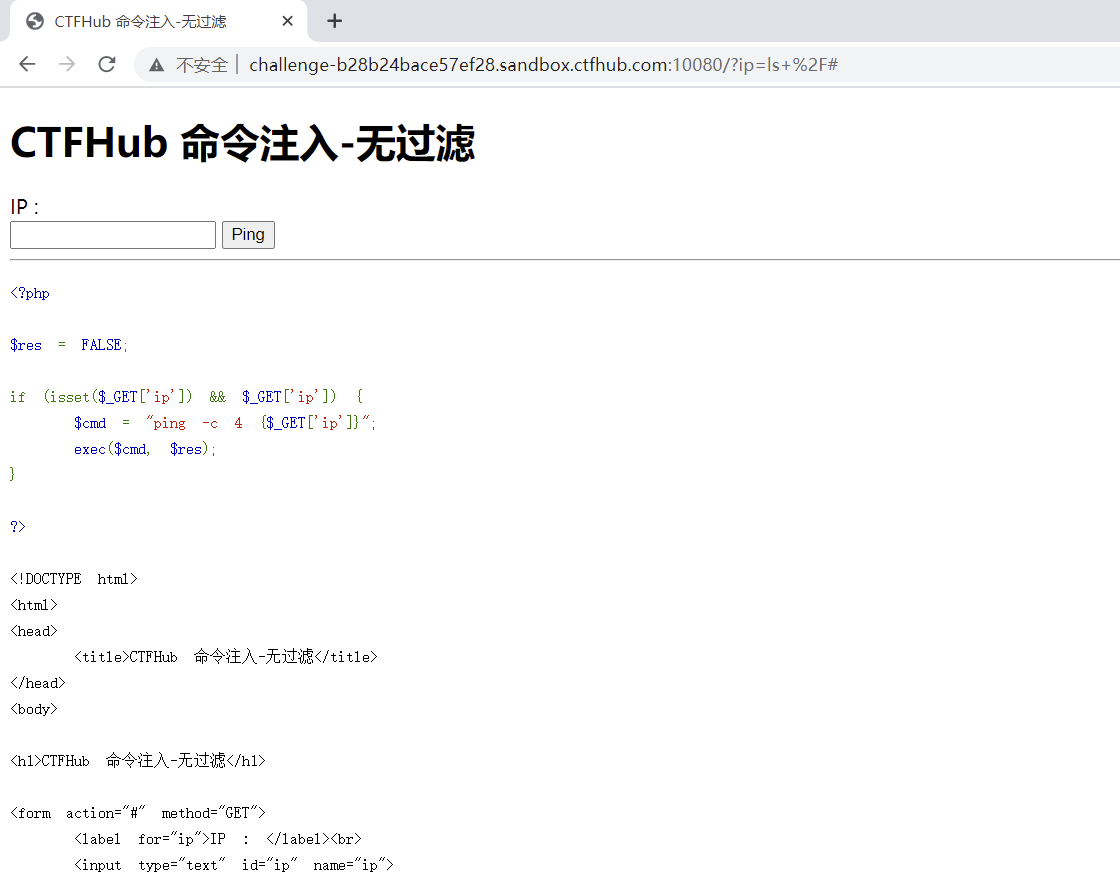
Task: Click the browser forward arrow
Action: point(67,65)
